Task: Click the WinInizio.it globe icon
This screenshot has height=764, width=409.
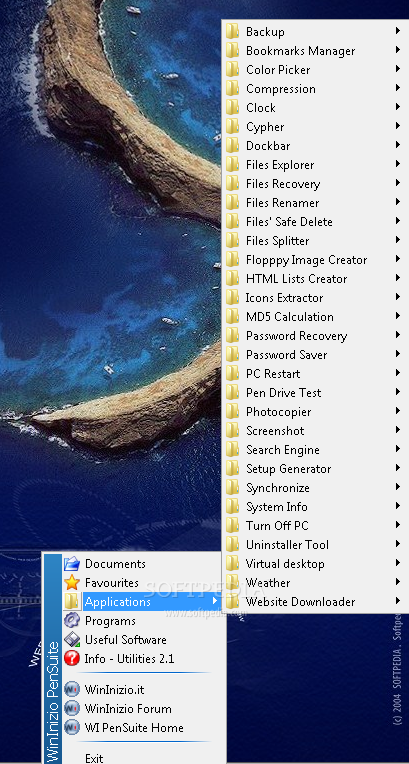Action: [x=72, y=690]
